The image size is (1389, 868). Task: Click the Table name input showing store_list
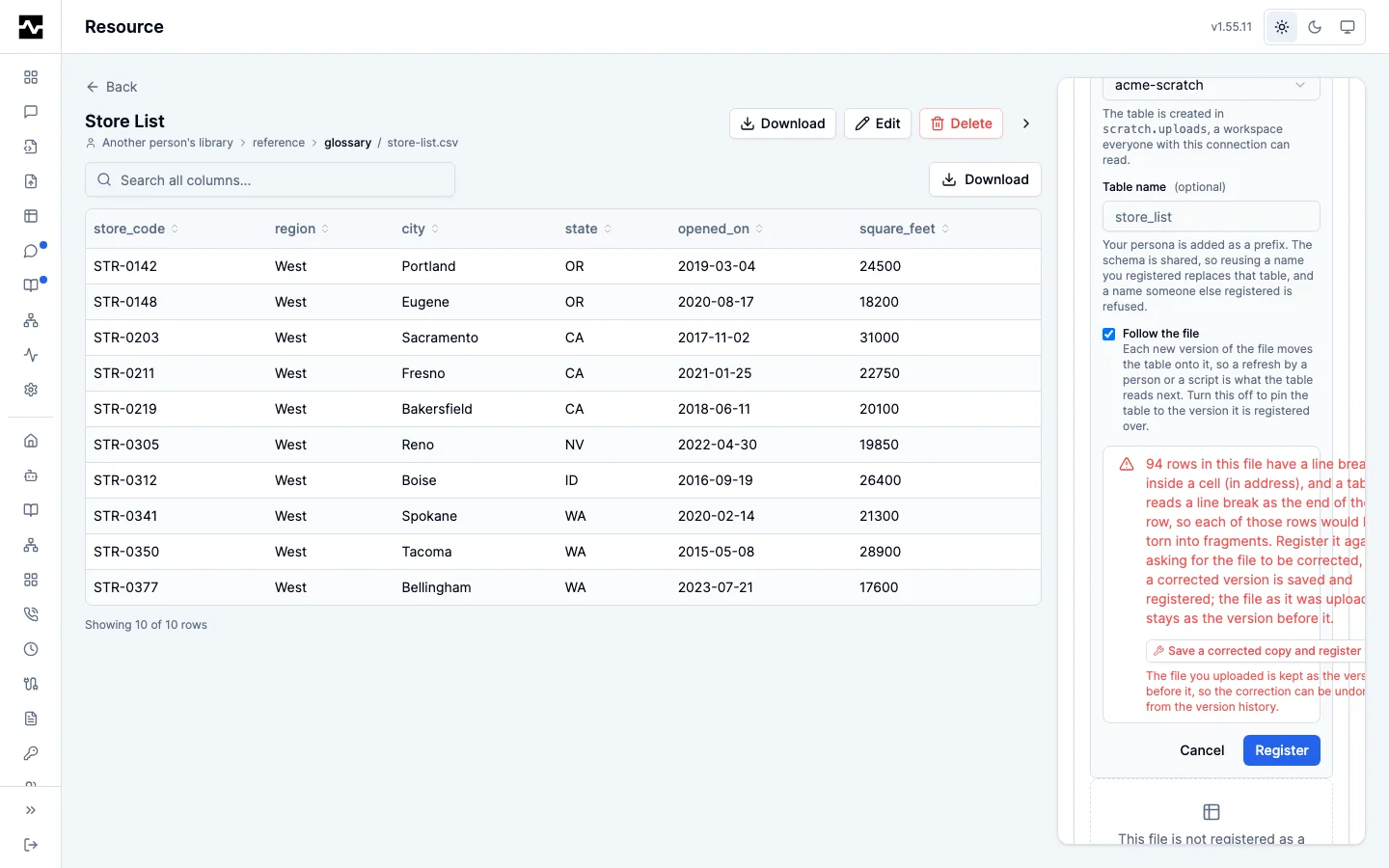(x=1212, y=217)
